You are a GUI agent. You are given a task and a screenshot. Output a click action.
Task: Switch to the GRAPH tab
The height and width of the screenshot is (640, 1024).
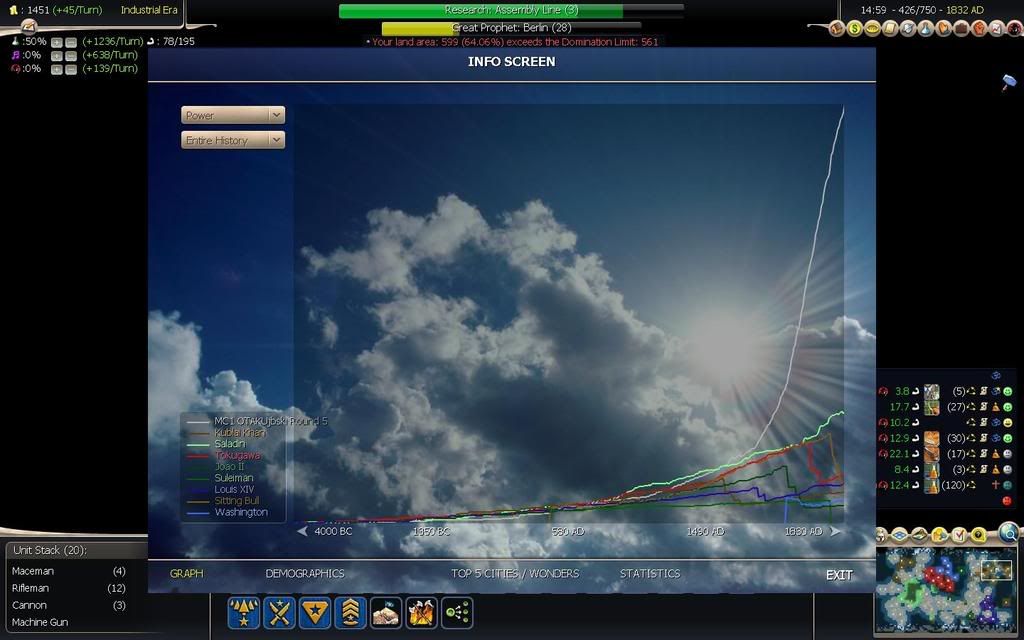click(187, 573)
